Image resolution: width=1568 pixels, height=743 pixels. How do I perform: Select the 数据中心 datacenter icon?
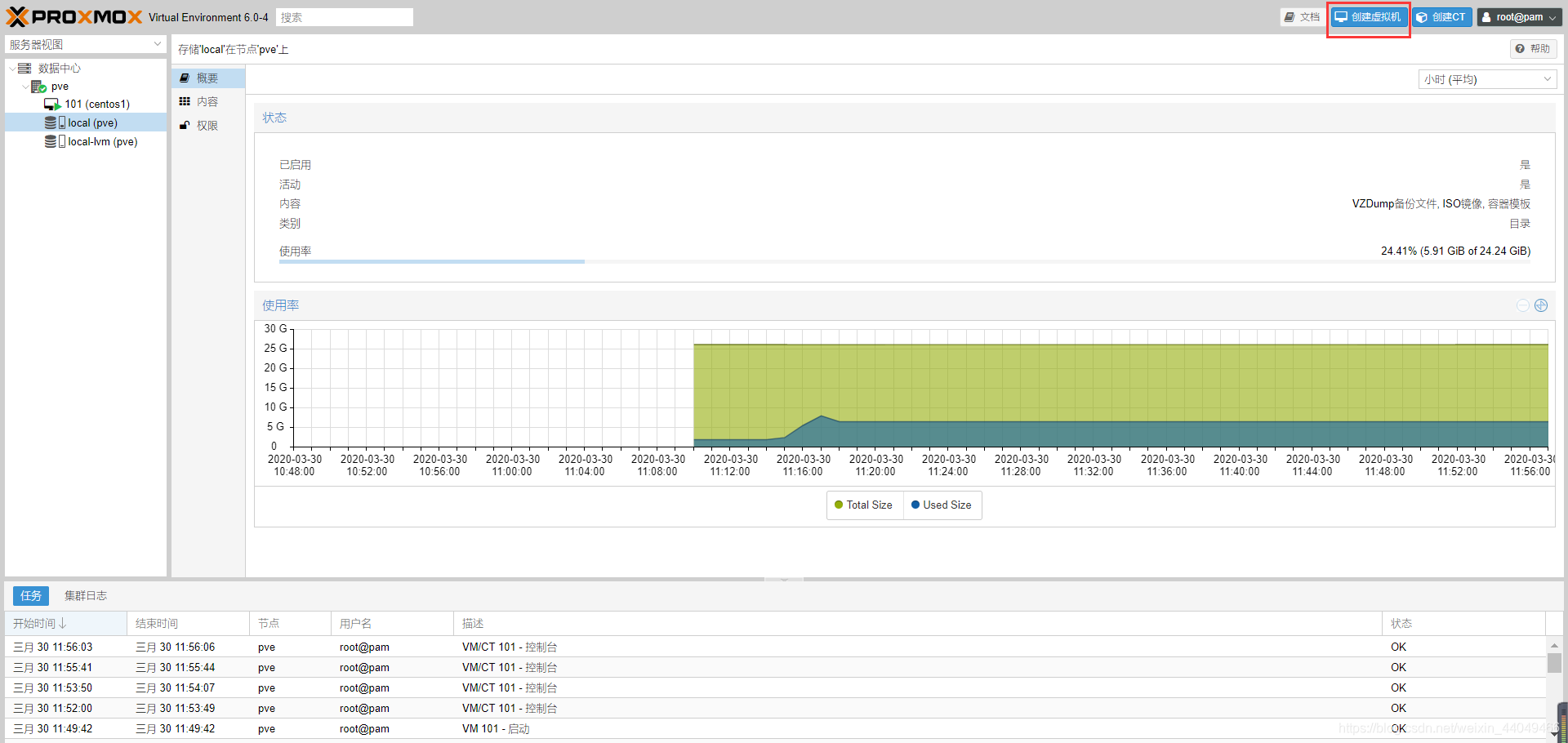[24, 69]
